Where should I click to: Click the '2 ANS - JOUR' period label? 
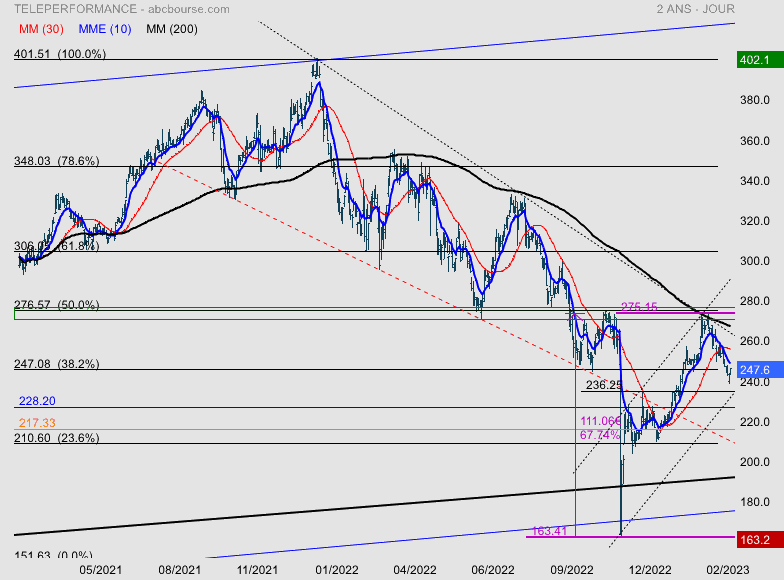696,9
